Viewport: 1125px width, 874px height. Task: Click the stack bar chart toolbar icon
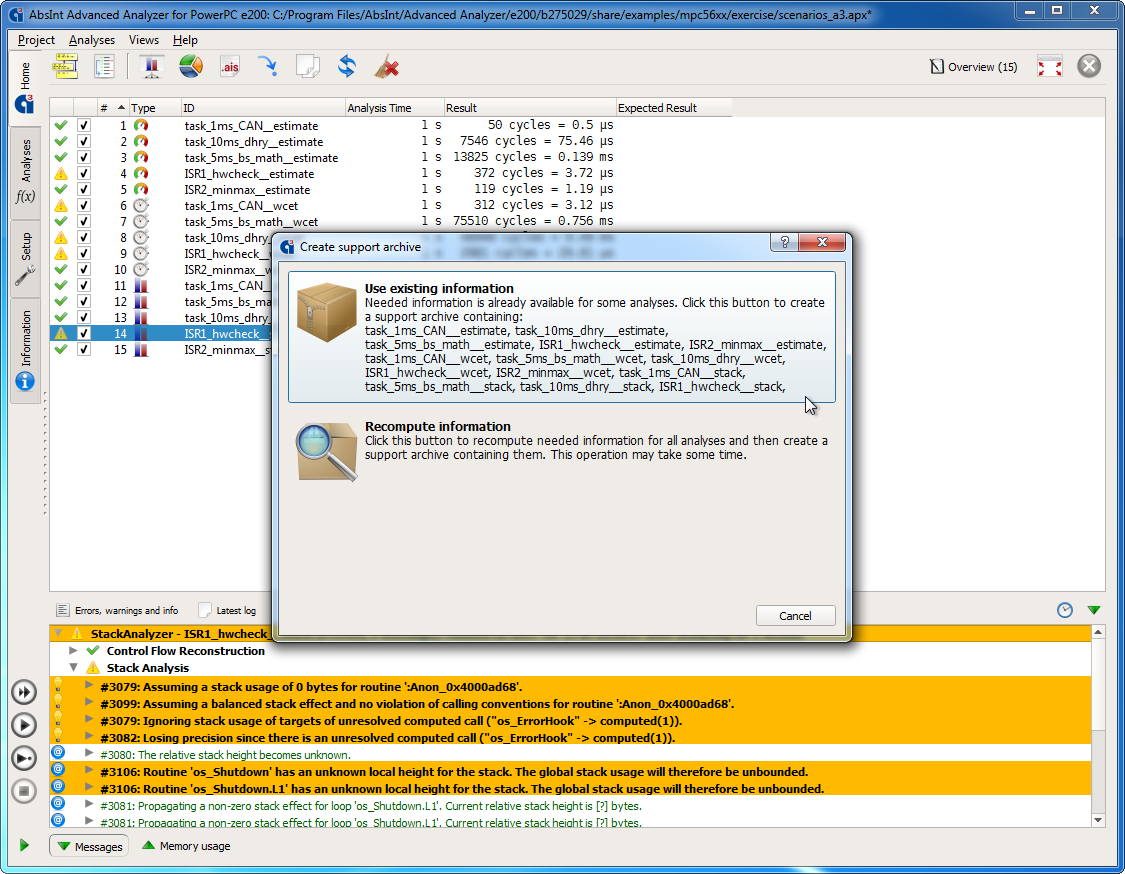pos(151,67)
